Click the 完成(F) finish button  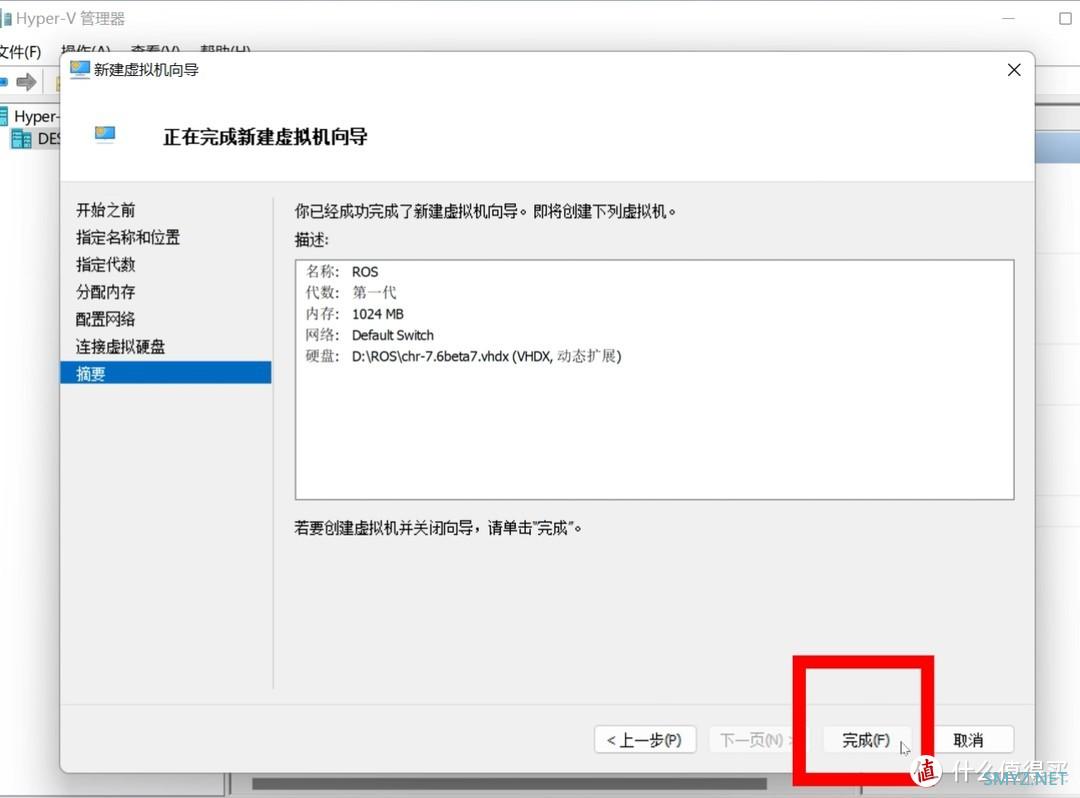pyautogui.click(x=867, y=740)
